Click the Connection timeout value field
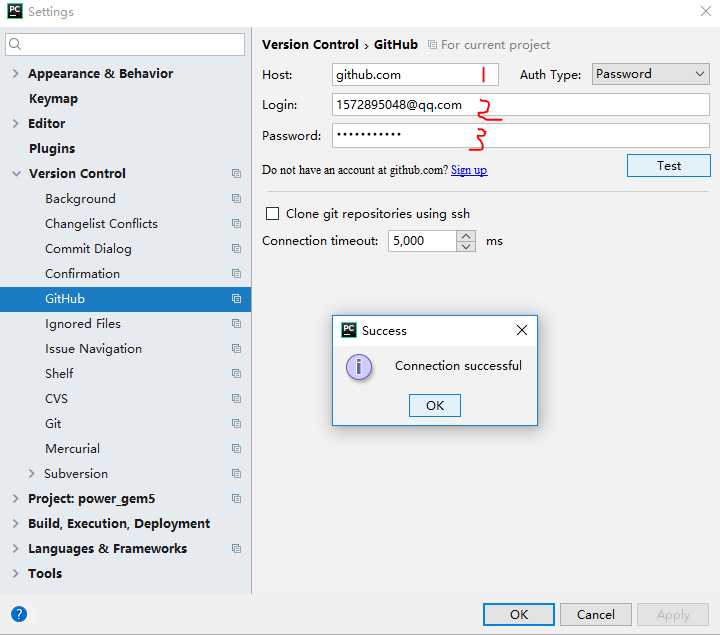Screen dimensions: 720x635 point(422,241)
